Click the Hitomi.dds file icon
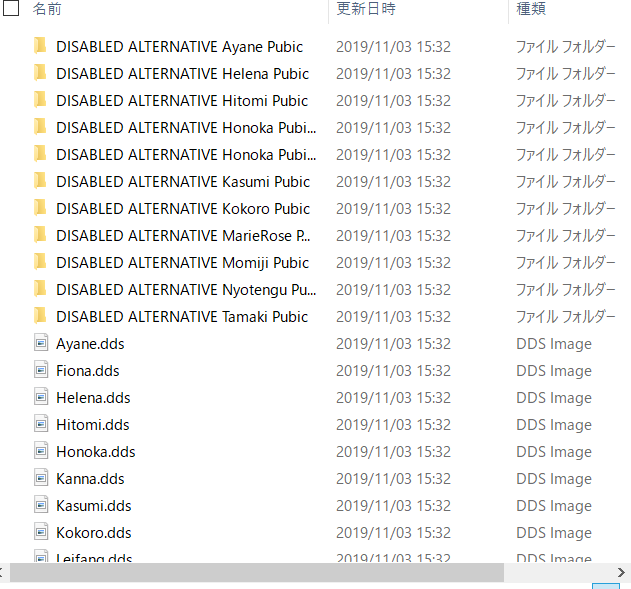 (x=41, y=424)
